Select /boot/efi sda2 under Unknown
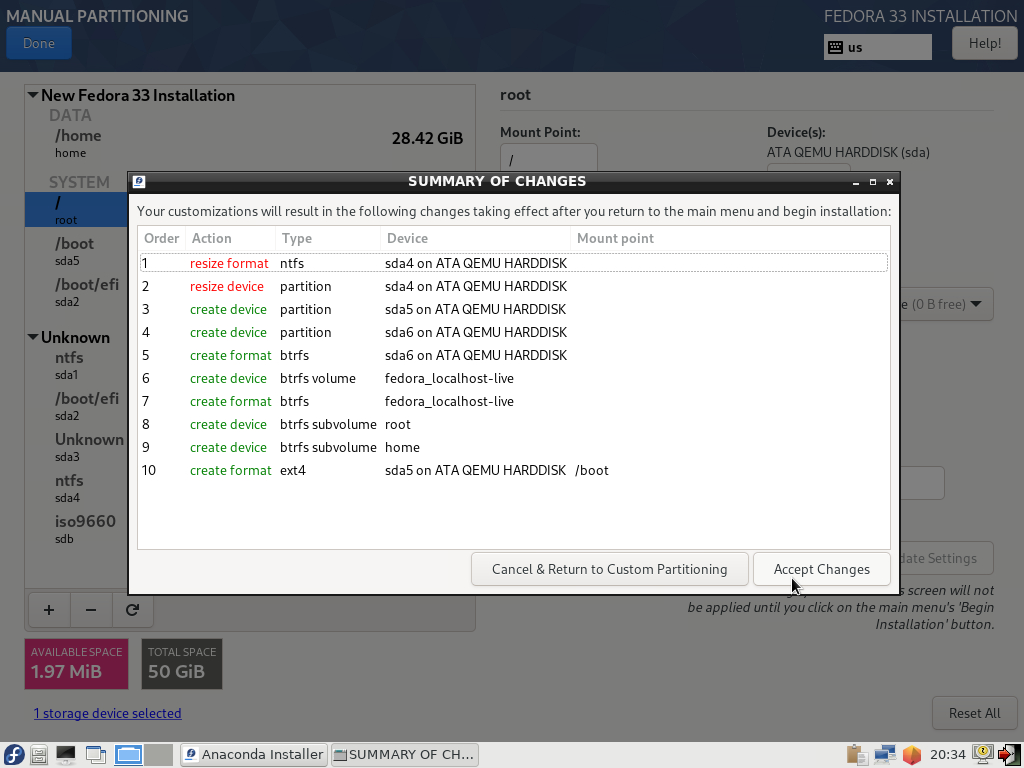The width and height of the screenshot is (1024, 768). coord(76,406)
